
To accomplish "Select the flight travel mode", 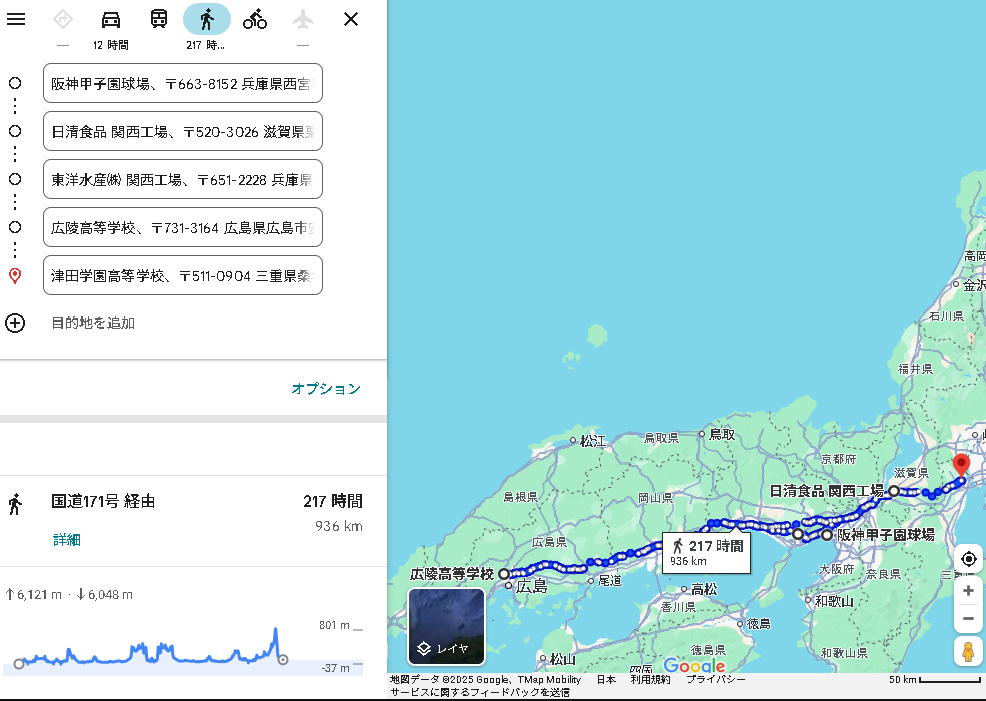I will pos(303,19).
